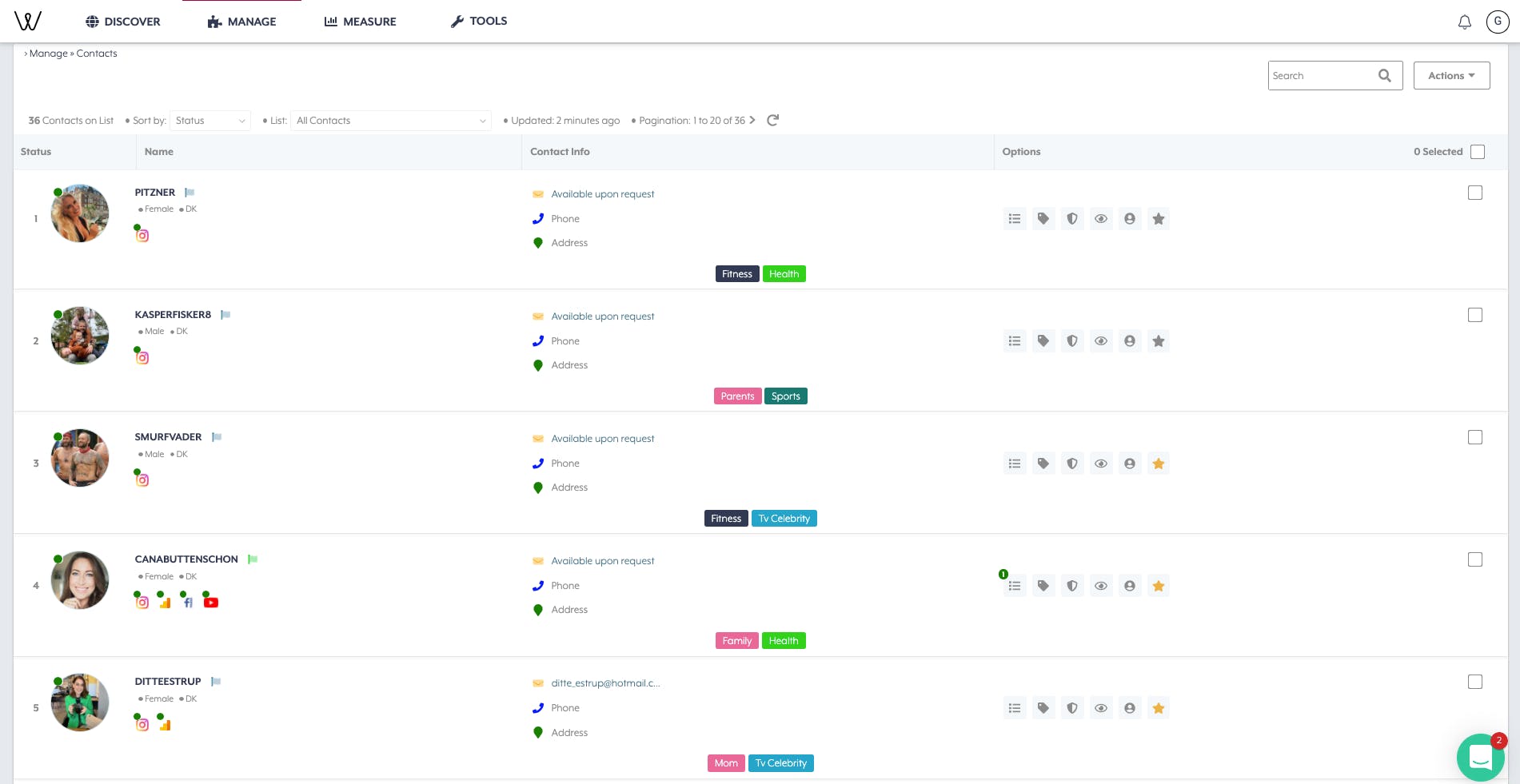The width and height of the screenshot is (1520, 784).
Task: Open the chat support widget
Action: pyautogui.click(x=1480, y=757)
